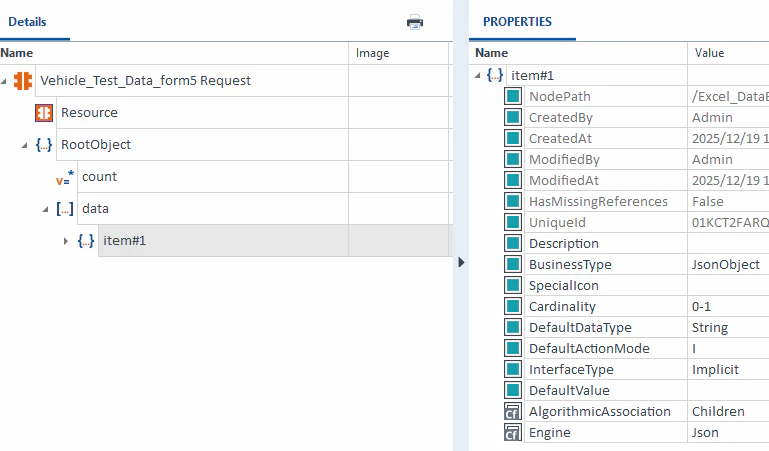Viewport: 769px width, 451px height.
Task: Click the teal icon beside CreatedAt
Action: tap(513, 138)
